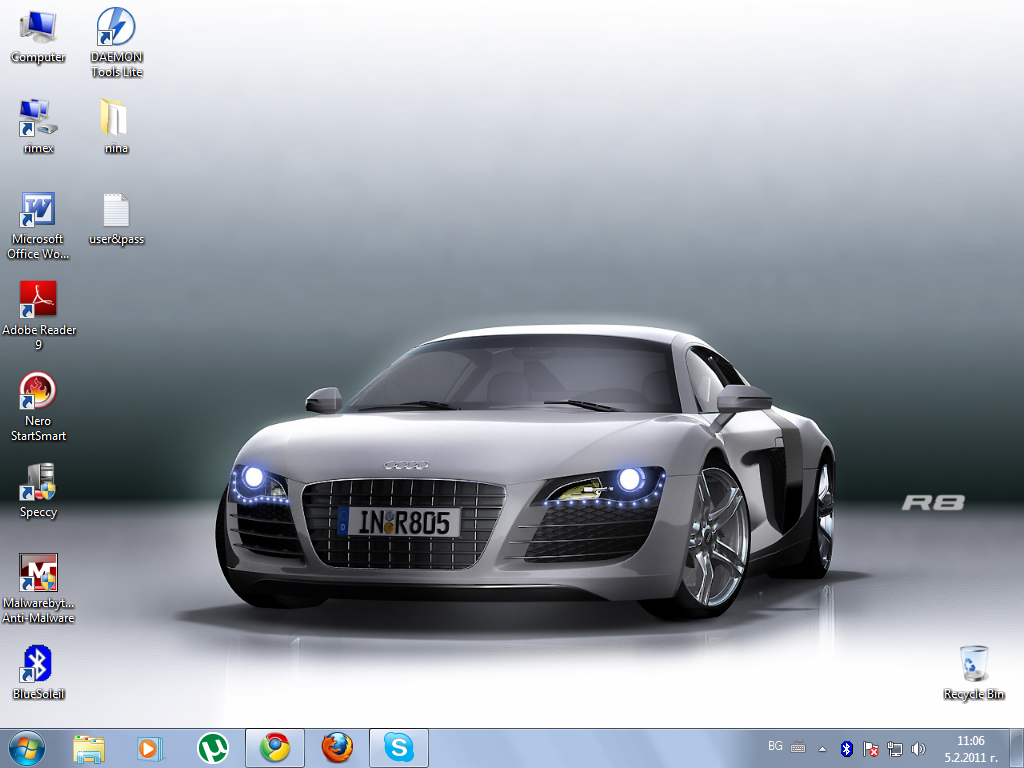Open the network status tray icon
Viewport: 1024px width, 768px height.
click(x=895, y=749)
